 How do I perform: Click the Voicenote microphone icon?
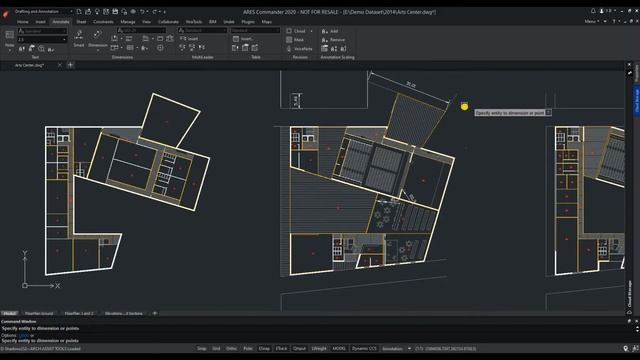point(289,49)
